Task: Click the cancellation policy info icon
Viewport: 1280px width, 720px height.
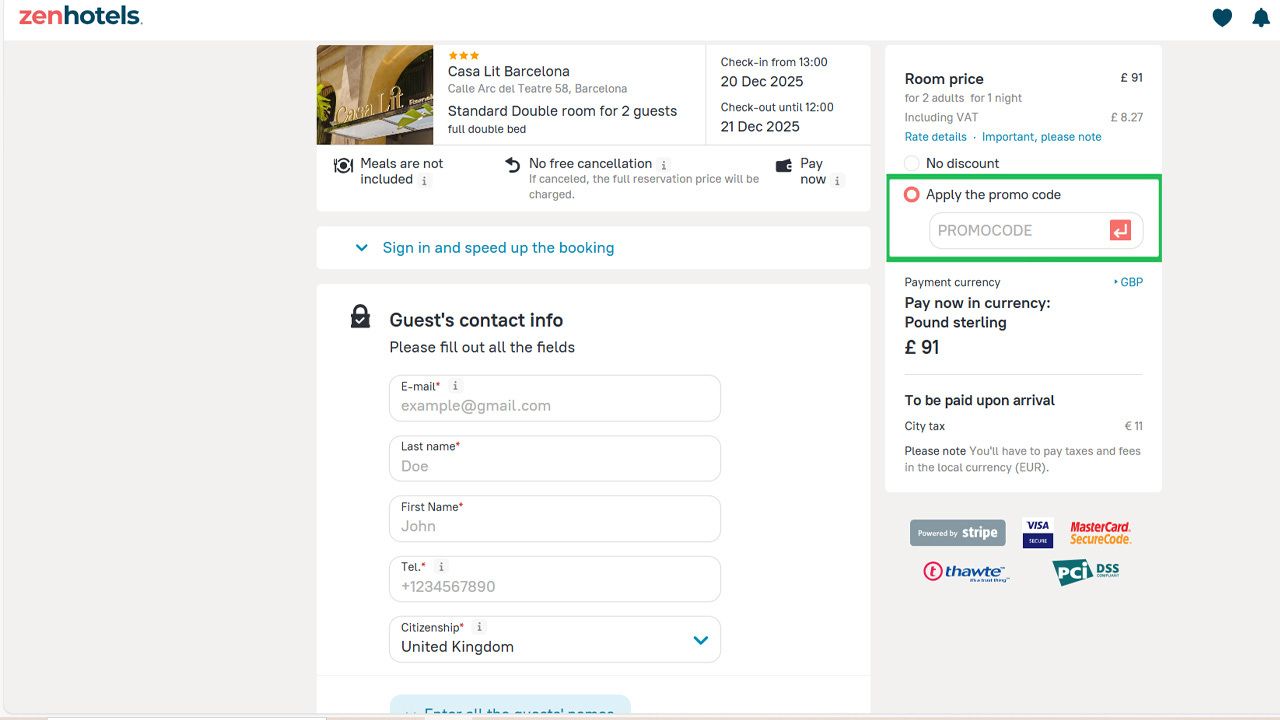Action: pos(664,163)
